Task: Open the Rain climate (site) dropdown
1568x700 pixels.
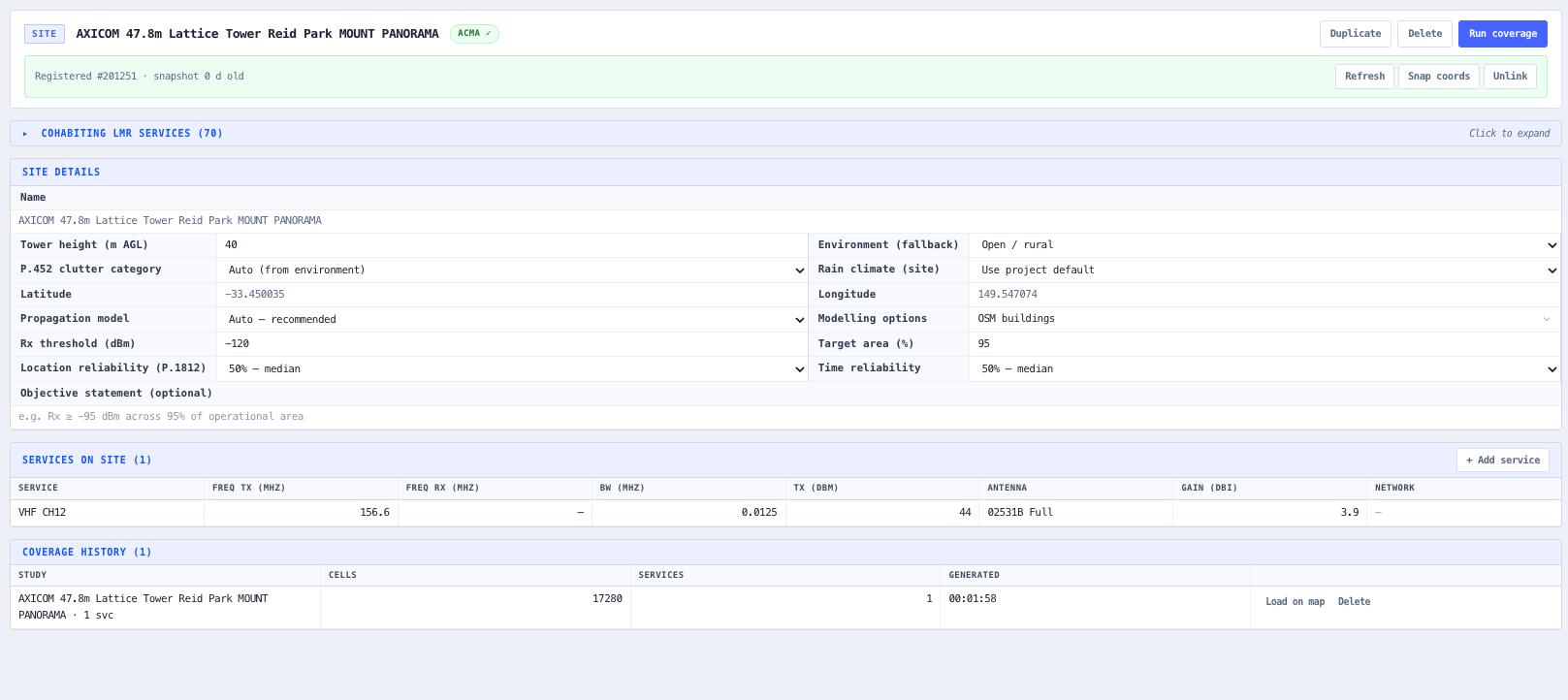Action: 1264,270
